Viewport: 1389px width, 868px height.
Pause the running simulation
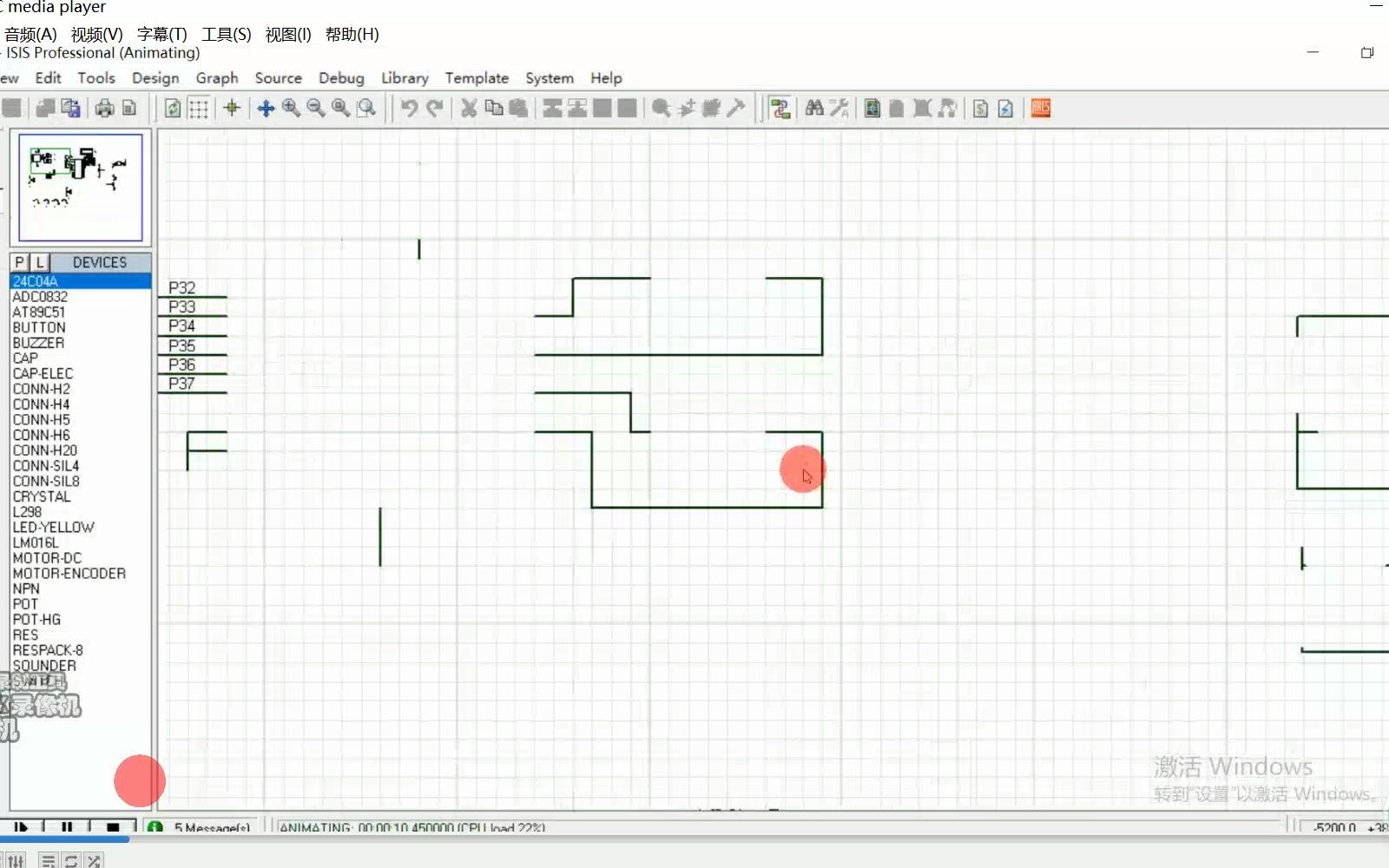pyautogui.click(x=67, y=827)
